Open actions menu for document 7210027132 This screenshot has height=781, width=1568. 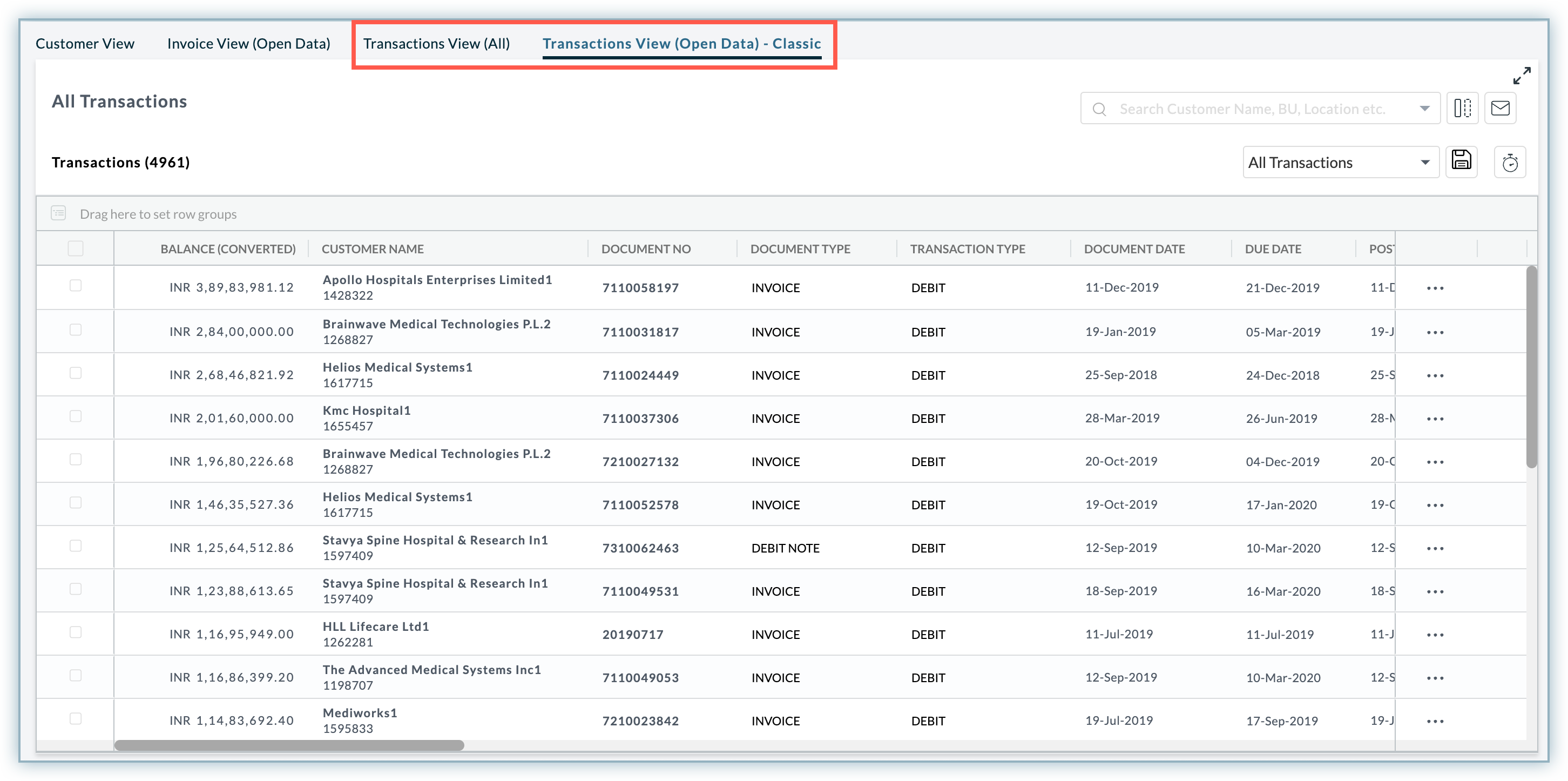(x=1435, y=462)
